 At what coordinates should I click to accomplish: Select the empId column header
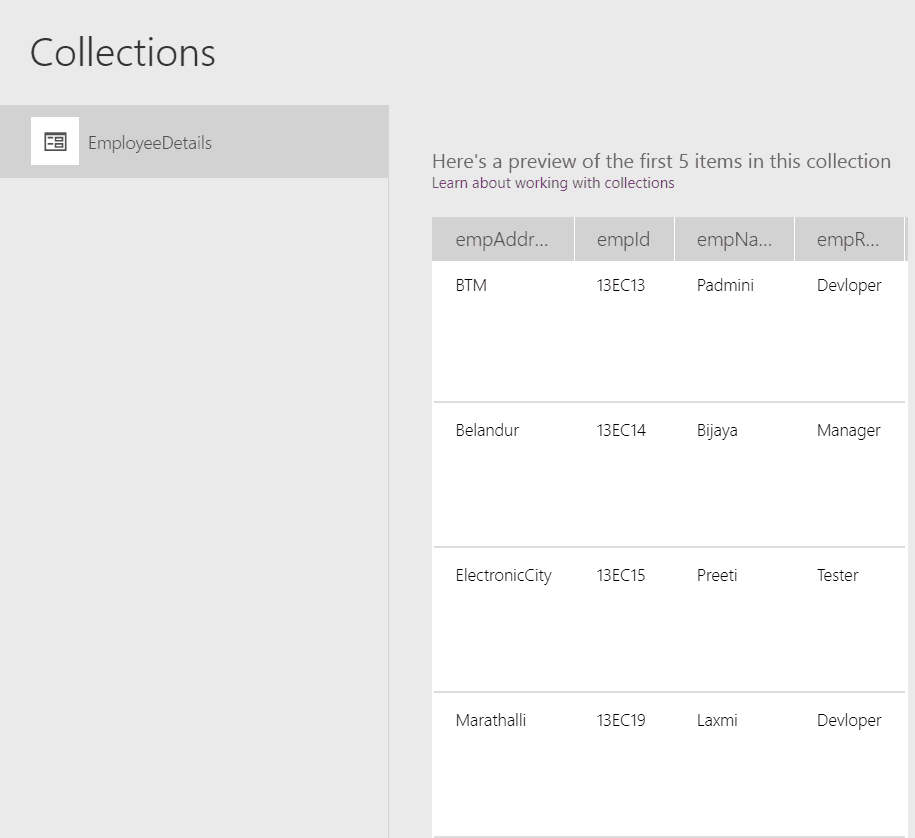(x=624, y=238)
